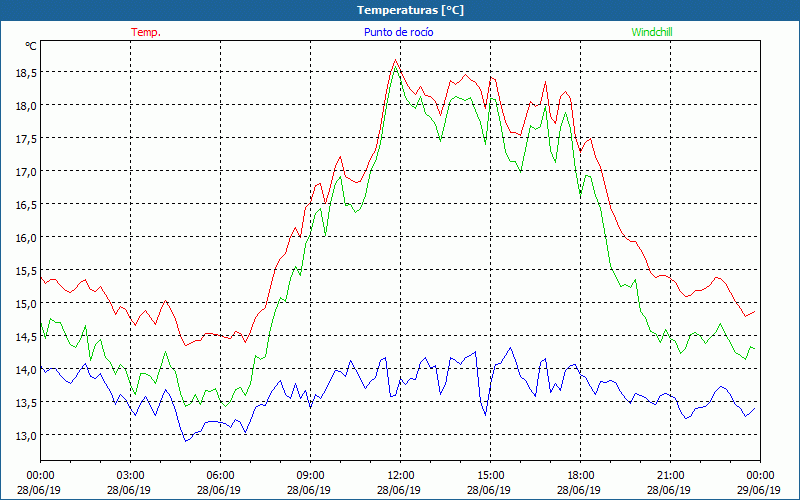Click the 03:00 time label
Screen dimensions: 800x500
131,476
